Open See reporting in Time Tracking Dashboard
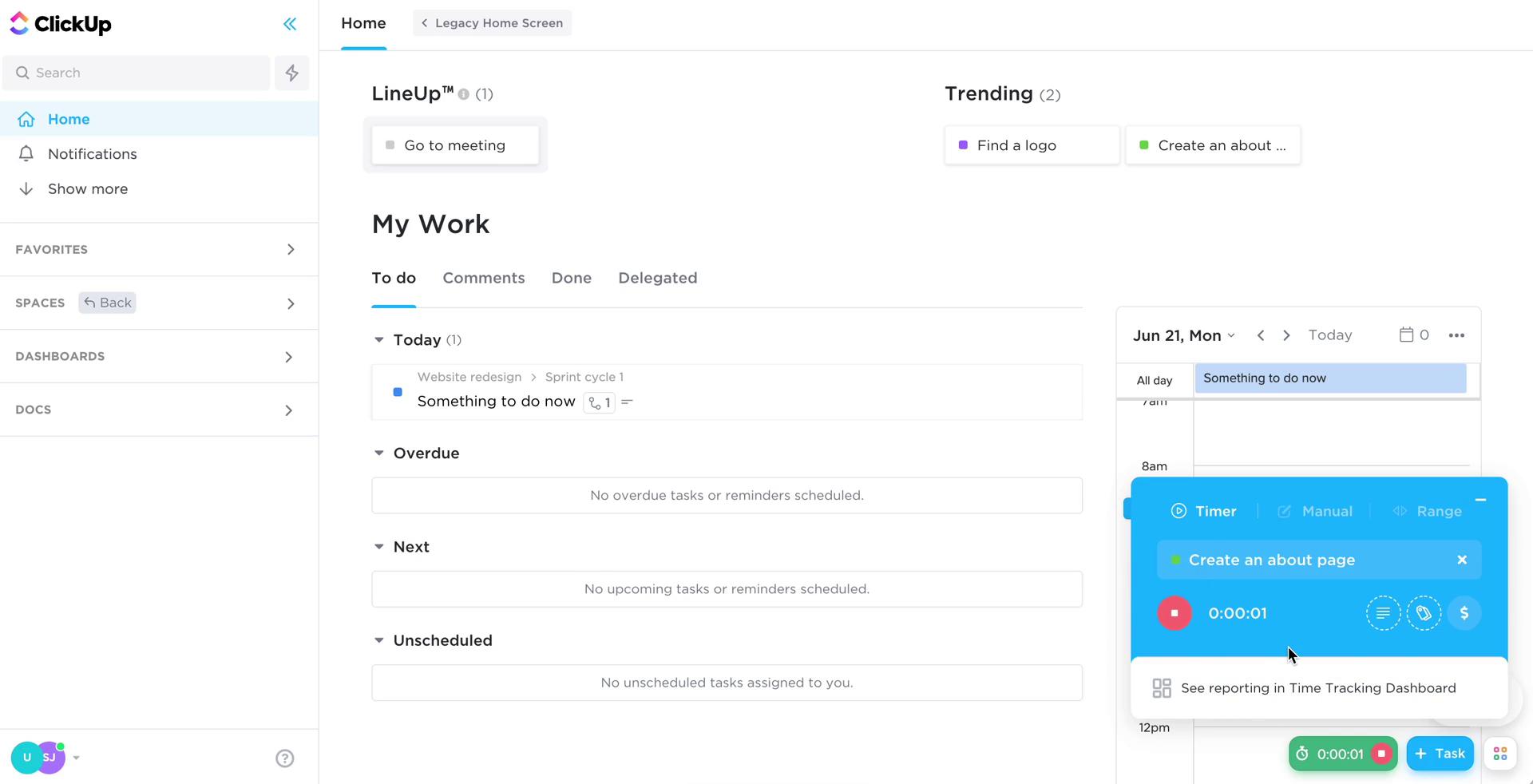1533x784 pixels. click(1319, 688)
